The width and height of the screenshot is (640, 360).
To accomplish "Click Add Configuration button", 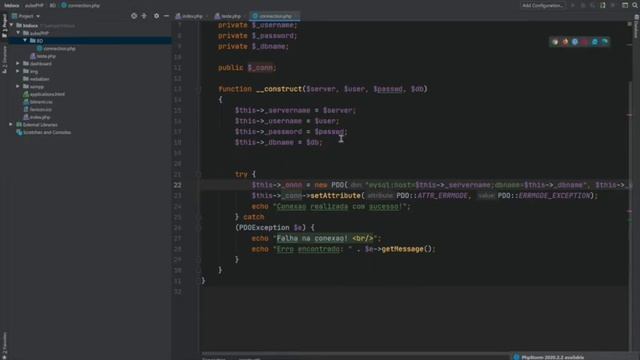I will 542,5.
